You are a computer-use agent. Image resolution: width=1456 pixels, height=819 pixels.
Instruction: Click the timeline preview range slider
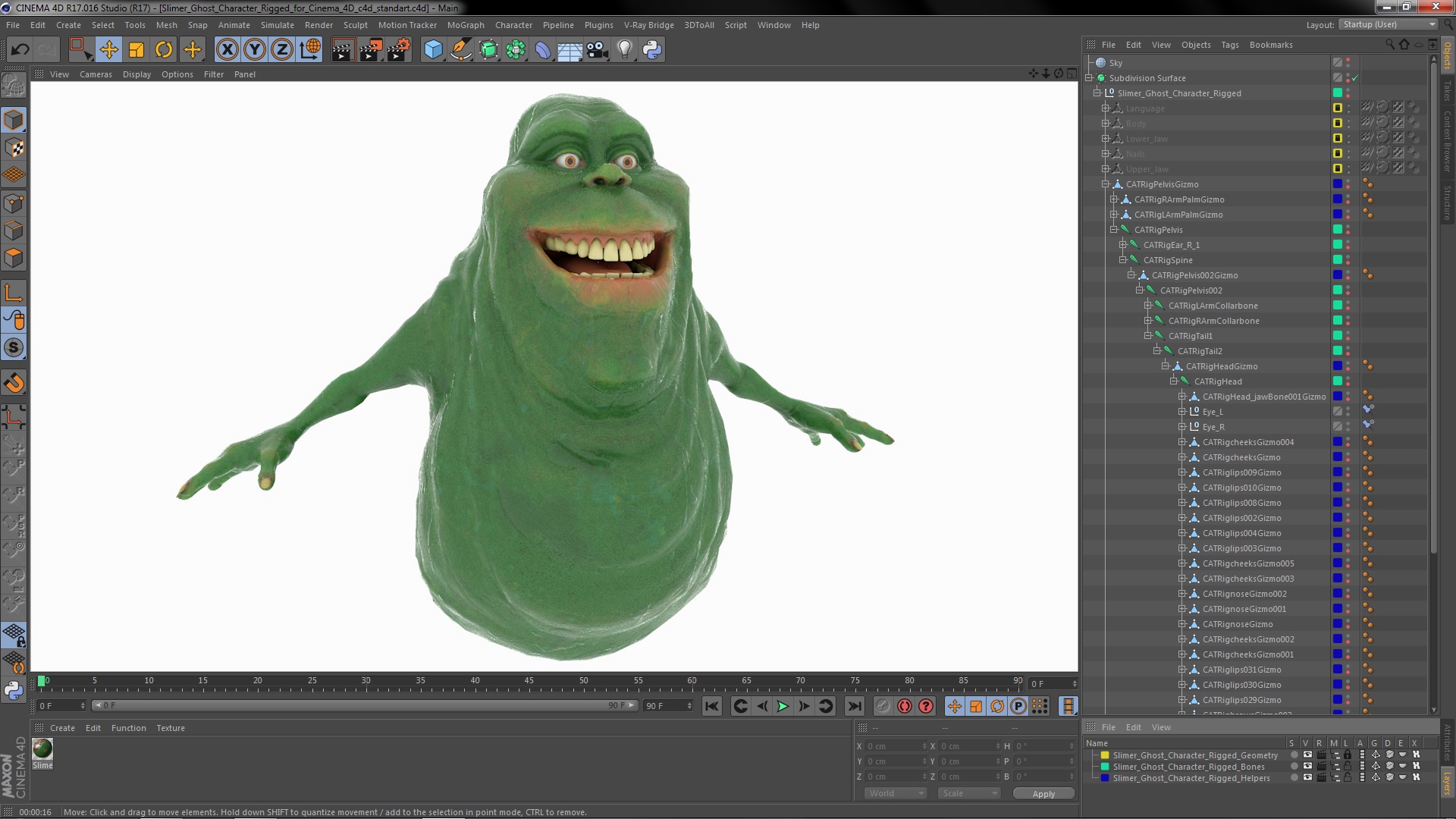(x=364, y=706)
